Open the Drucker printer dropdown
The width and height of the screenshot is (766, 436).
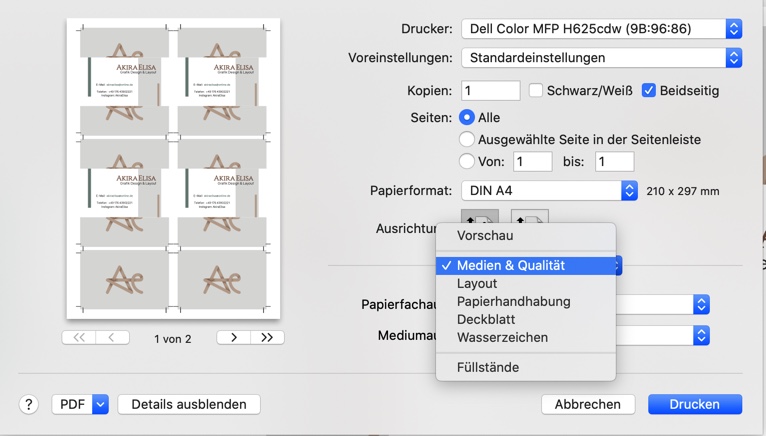(601, 29)
